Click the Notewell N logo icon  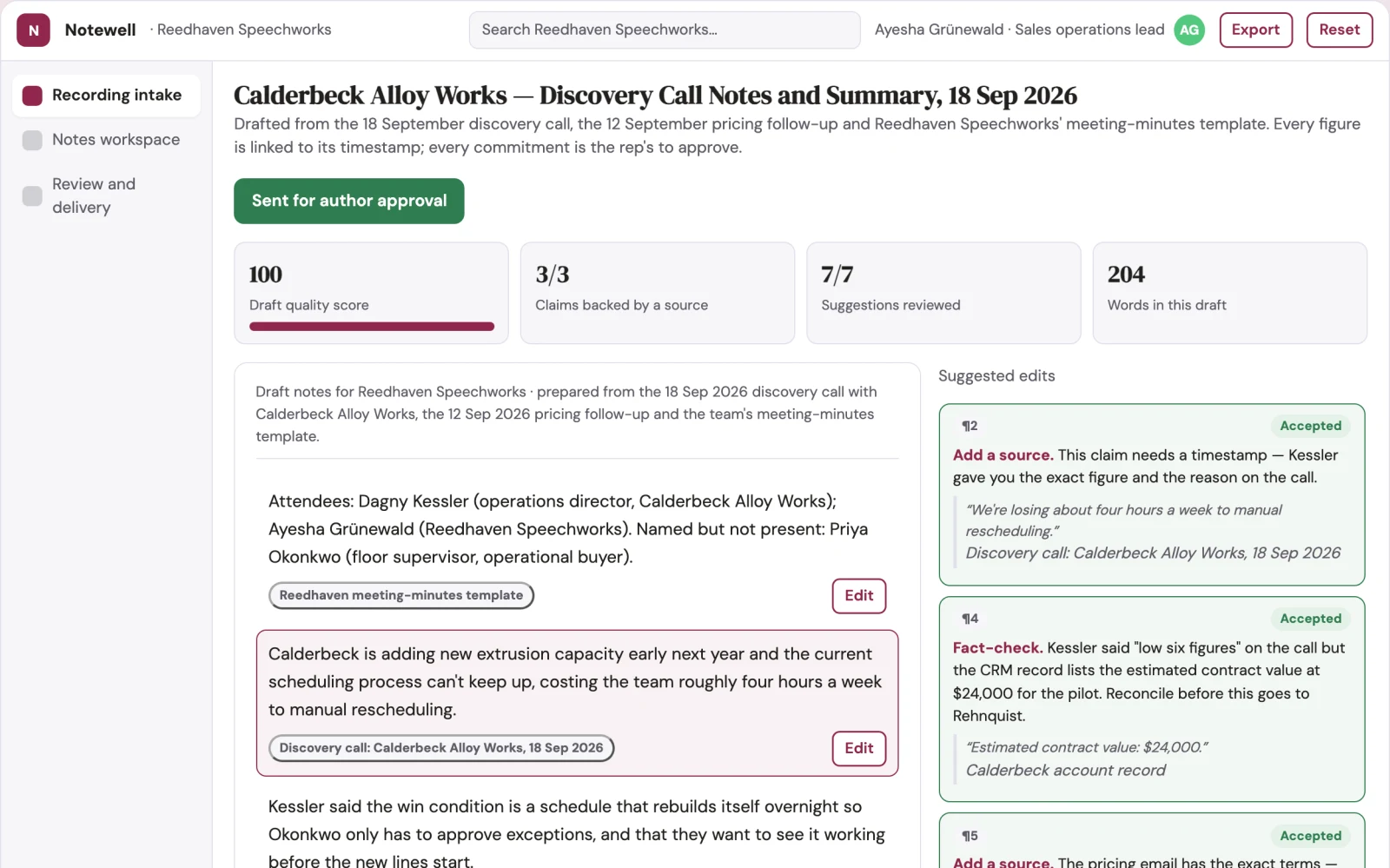tap(33, 30)
